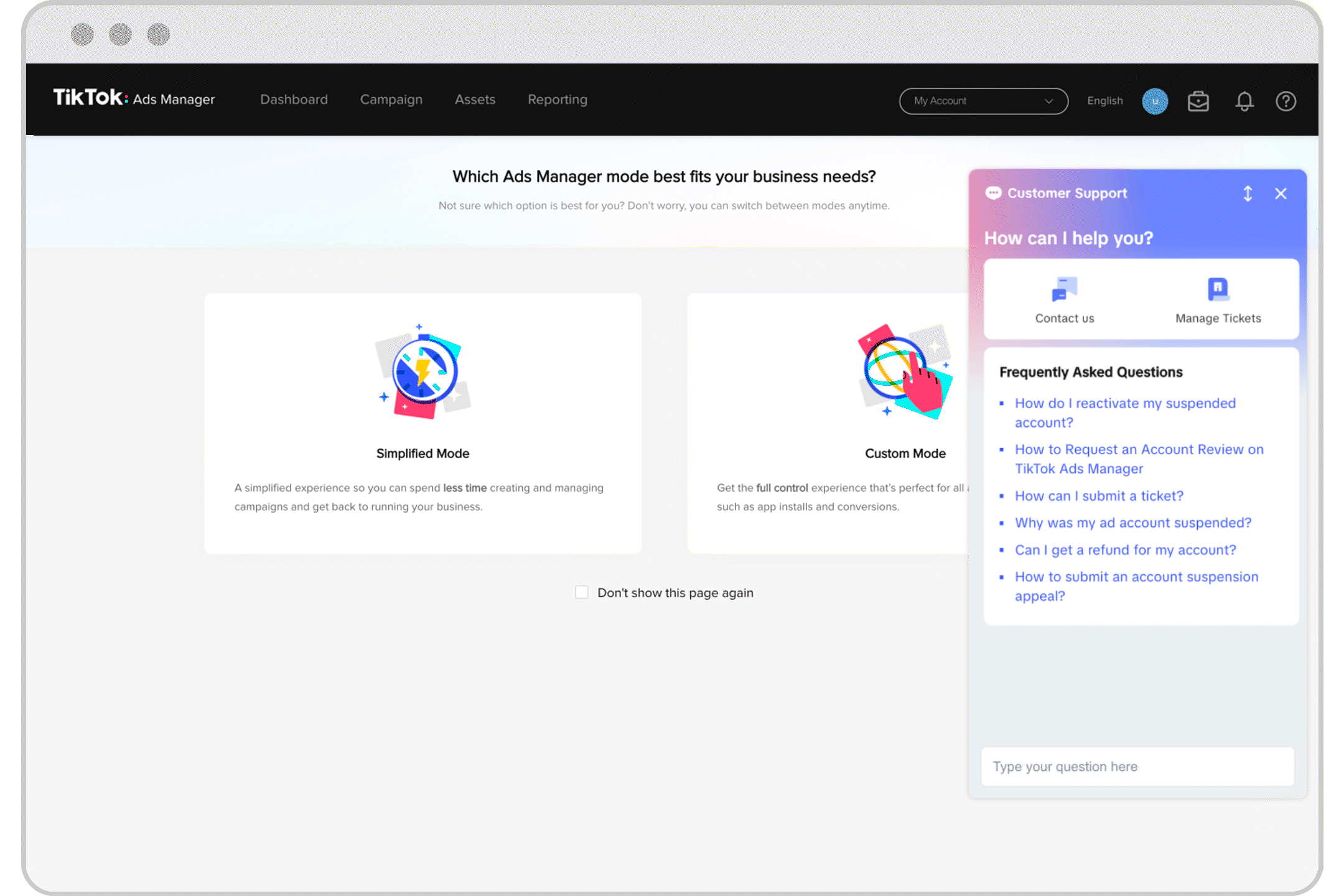
Task: Click the briefcase/portfolio icon
Action: click(x=1199, y=100)
